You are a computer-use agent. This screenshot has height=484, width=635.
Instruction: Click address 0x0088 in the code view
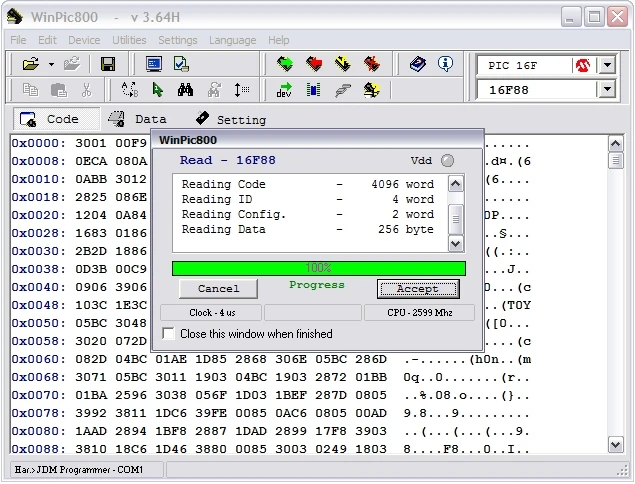(38, 449)
